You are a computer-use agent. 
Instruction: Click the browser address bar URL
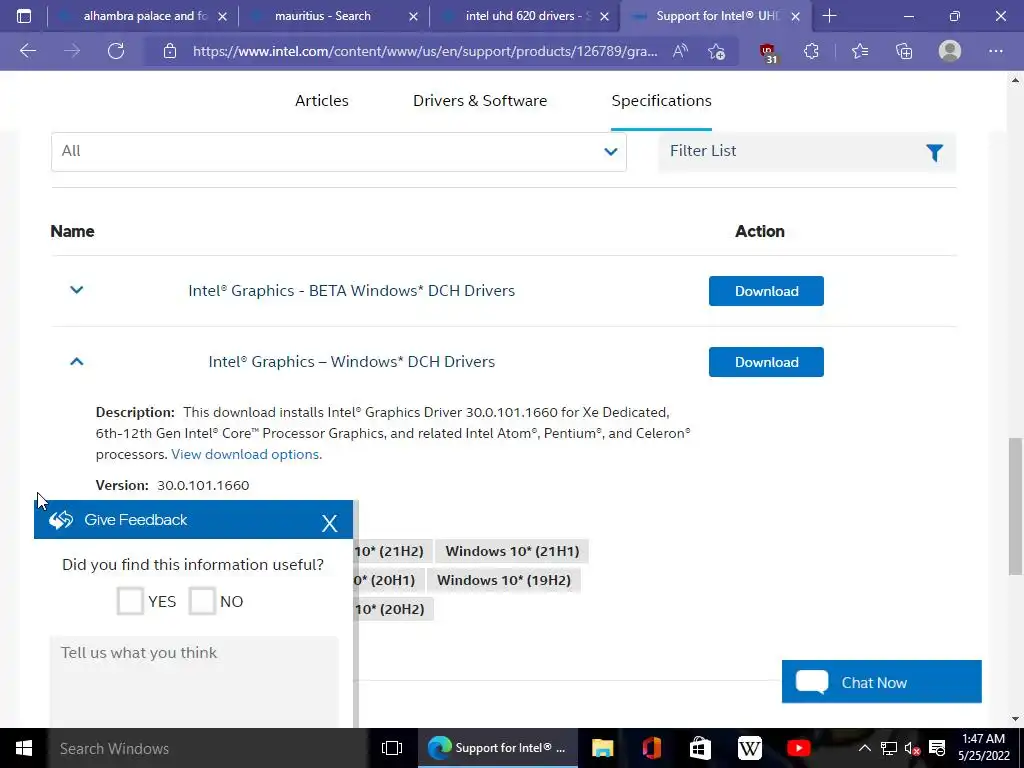424,51
